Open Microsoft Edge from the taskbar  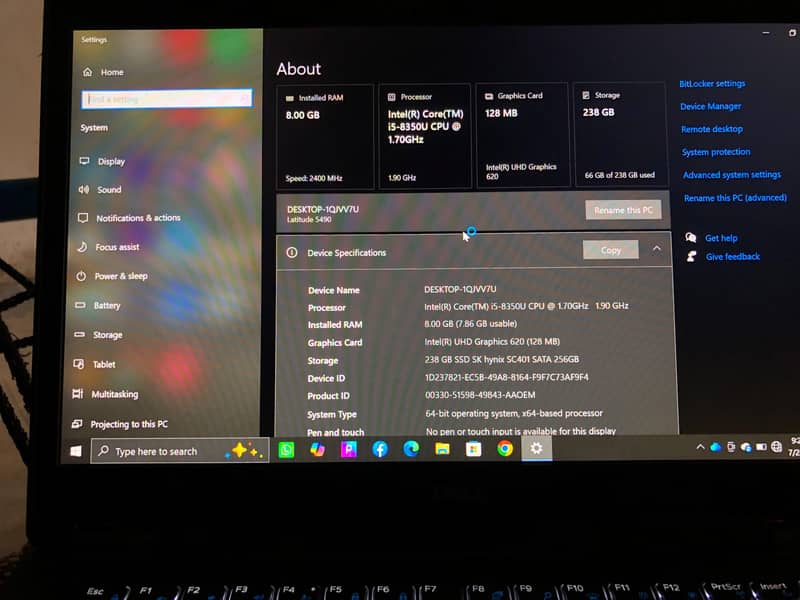tap(411, 449)
